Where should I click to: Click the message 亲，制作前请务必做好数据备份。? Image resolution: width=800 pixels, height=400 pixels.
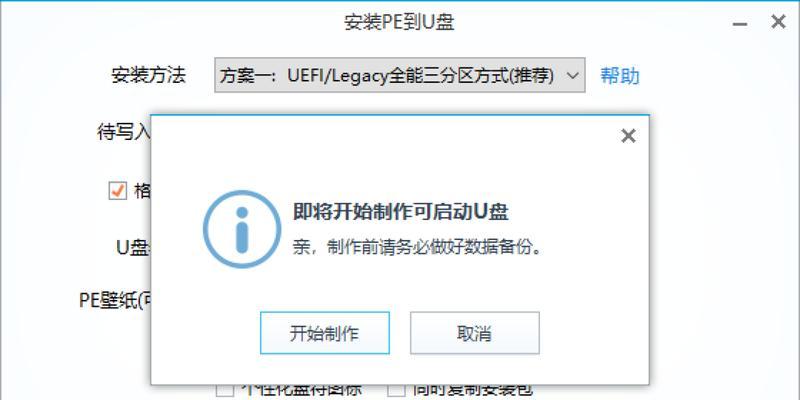pos(417,248)
